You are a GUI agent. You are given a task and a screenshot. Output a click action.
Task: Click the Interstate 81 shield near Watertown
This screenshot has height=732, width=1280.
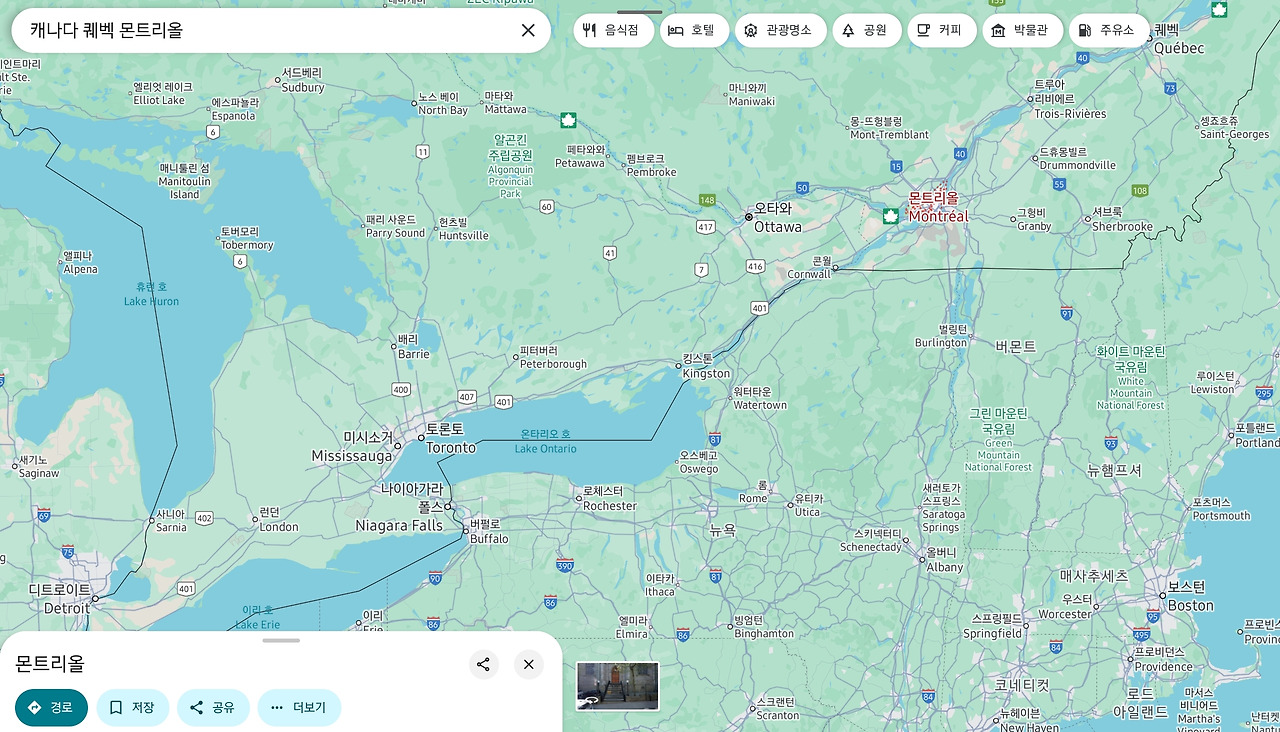coord(715,438)
